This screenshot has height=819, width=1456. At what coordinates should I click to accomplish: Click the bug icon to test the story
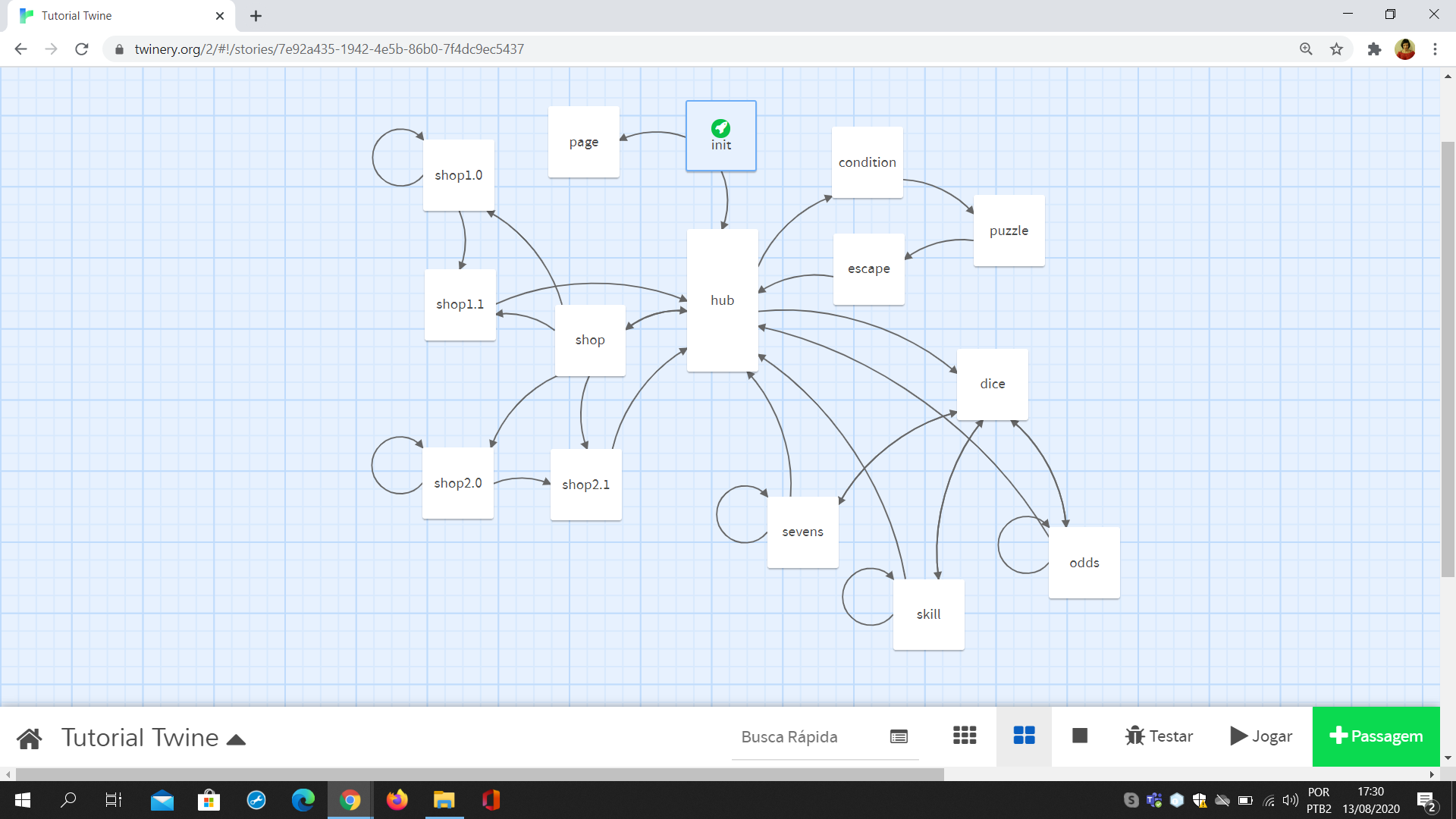click(1135, 736)
